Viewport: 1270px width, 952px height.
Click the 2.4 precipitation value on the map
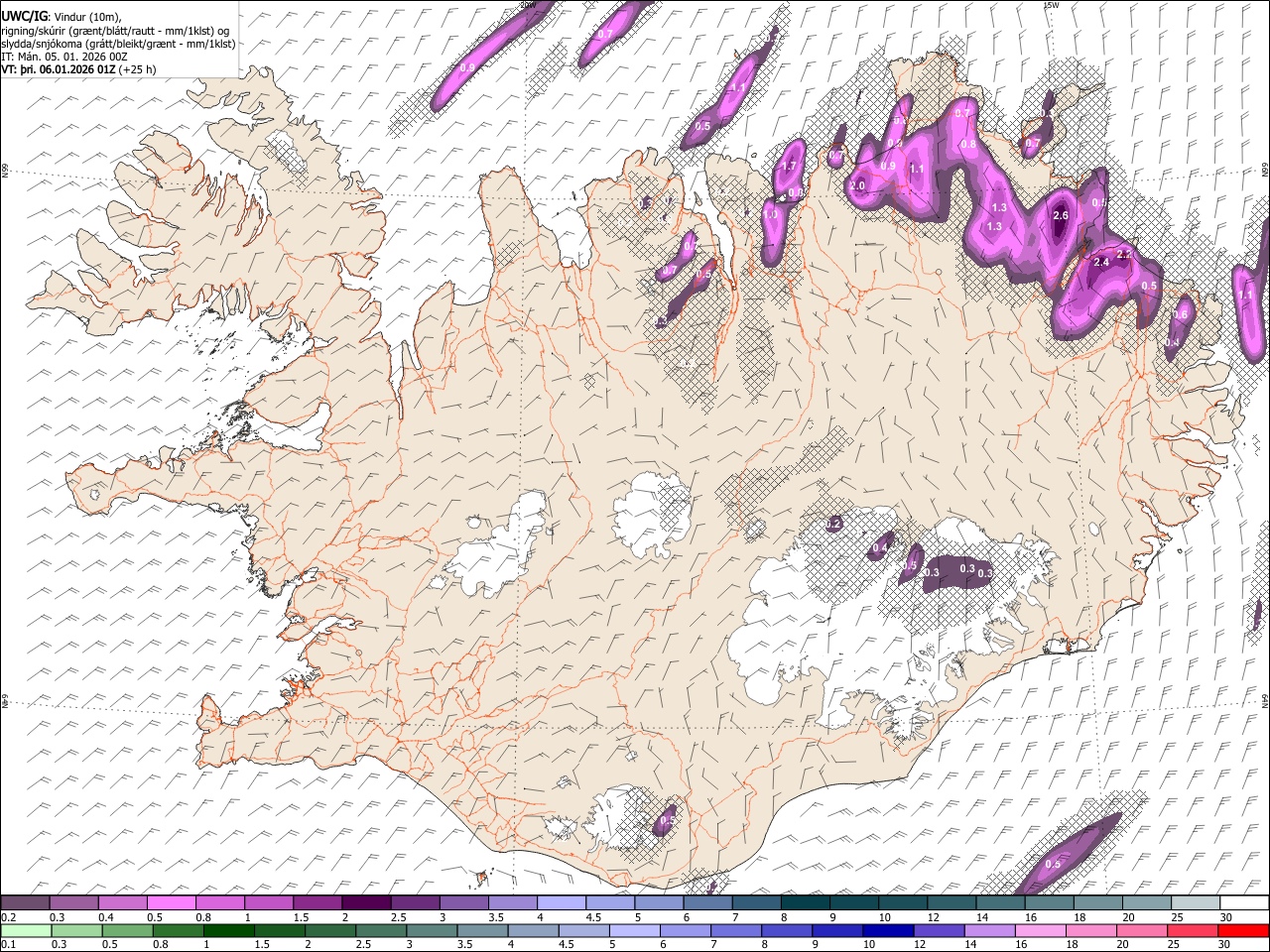(x=1100, y=262)
